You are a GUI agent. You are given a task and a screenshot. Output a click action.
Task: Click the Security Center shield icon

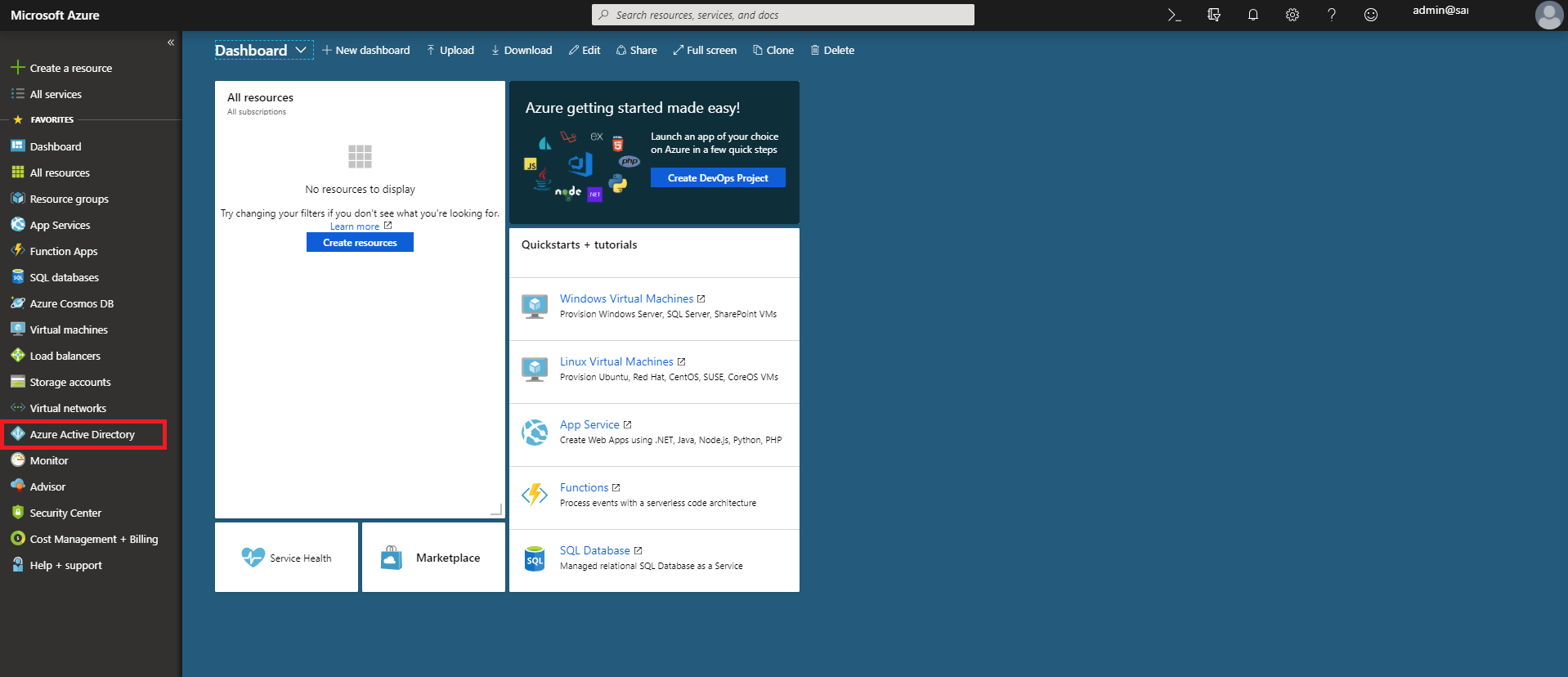click(x=18, y=512)
